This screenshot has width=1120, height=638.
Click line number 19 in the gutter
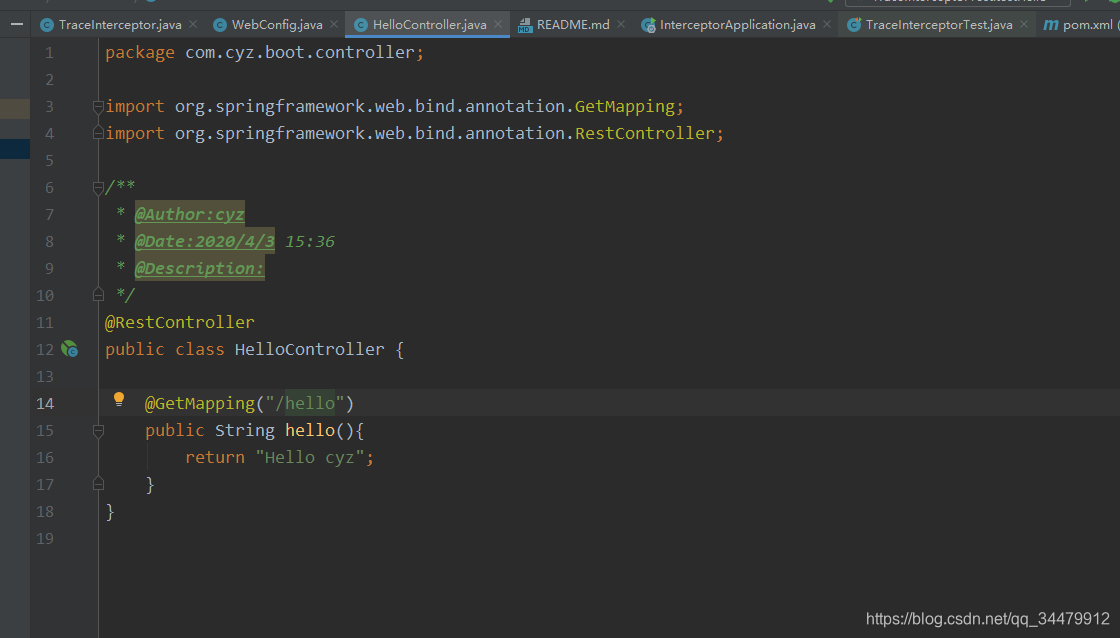pyautogui.click(x=45, y=539)
